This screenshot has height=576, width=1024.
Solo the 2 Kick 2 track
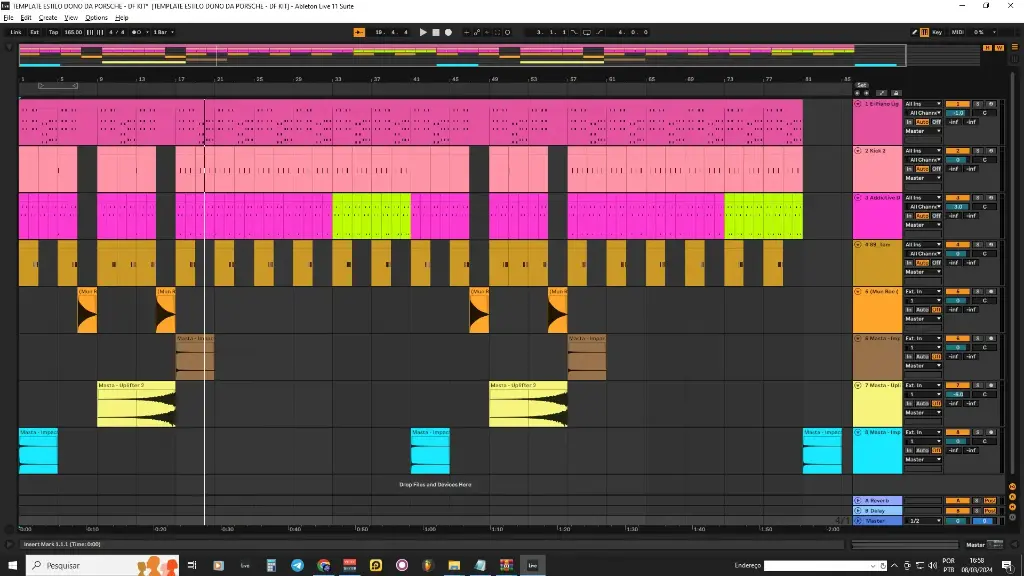[978, 151]
